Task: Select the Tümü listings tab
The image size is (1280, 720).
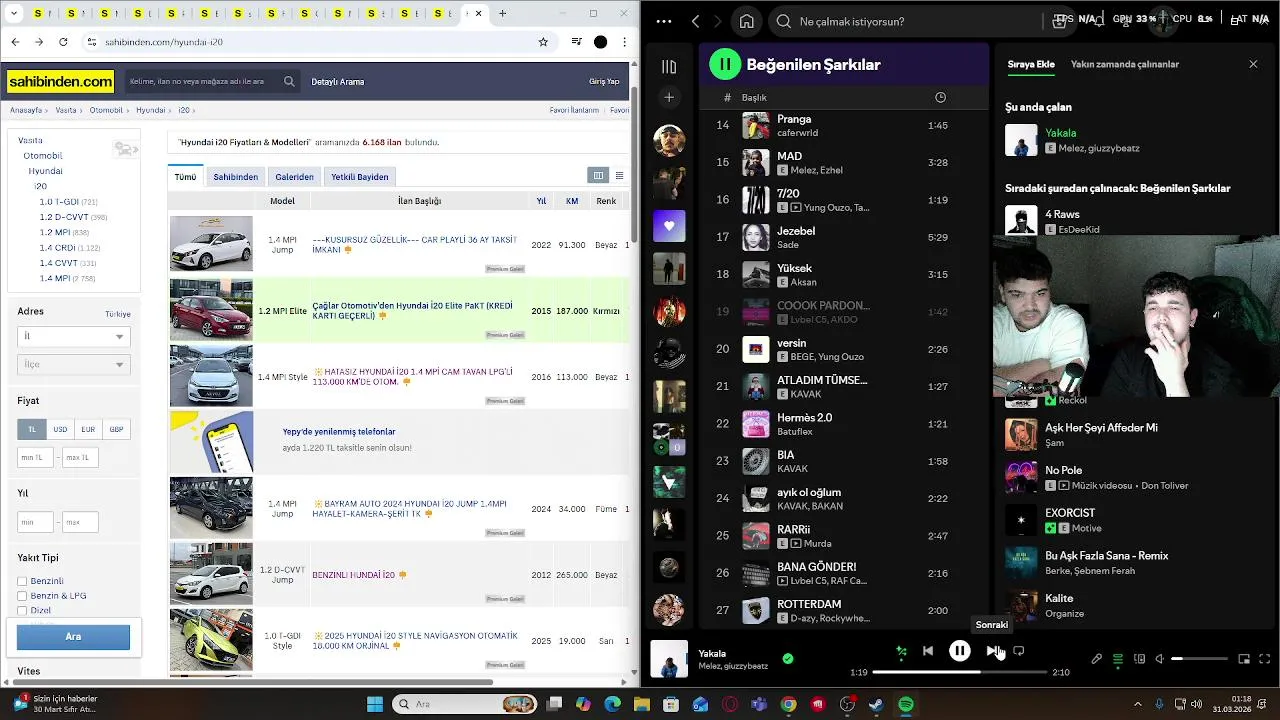Action: (186, 177)
